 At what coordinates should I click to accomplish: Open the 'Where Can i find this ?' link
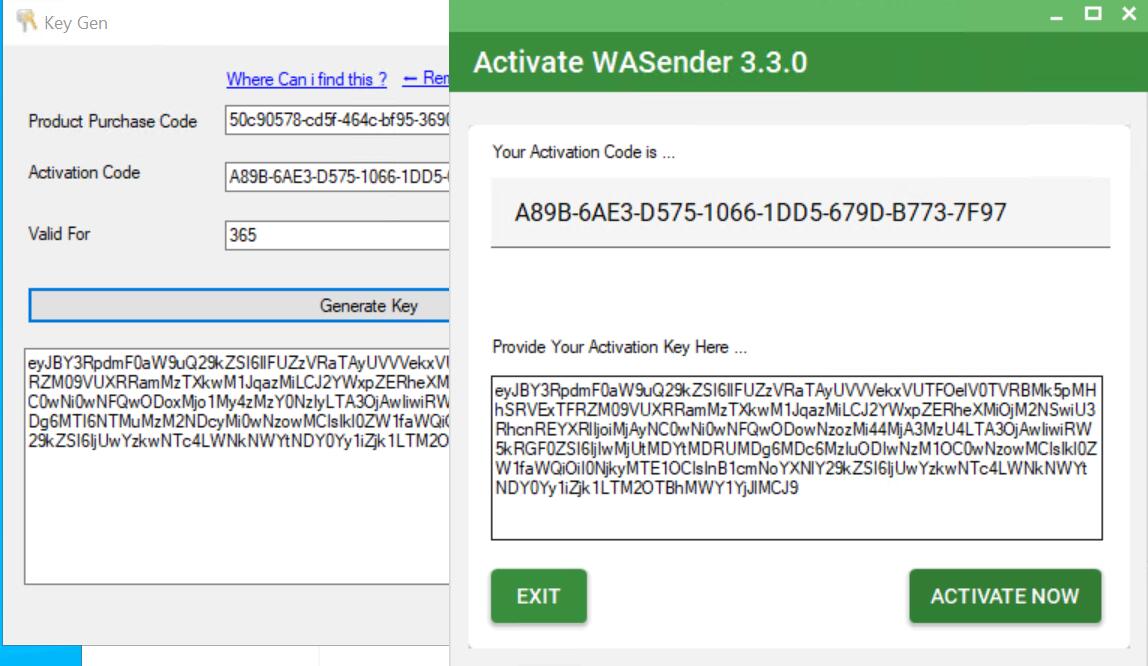(x=307, y=79)
